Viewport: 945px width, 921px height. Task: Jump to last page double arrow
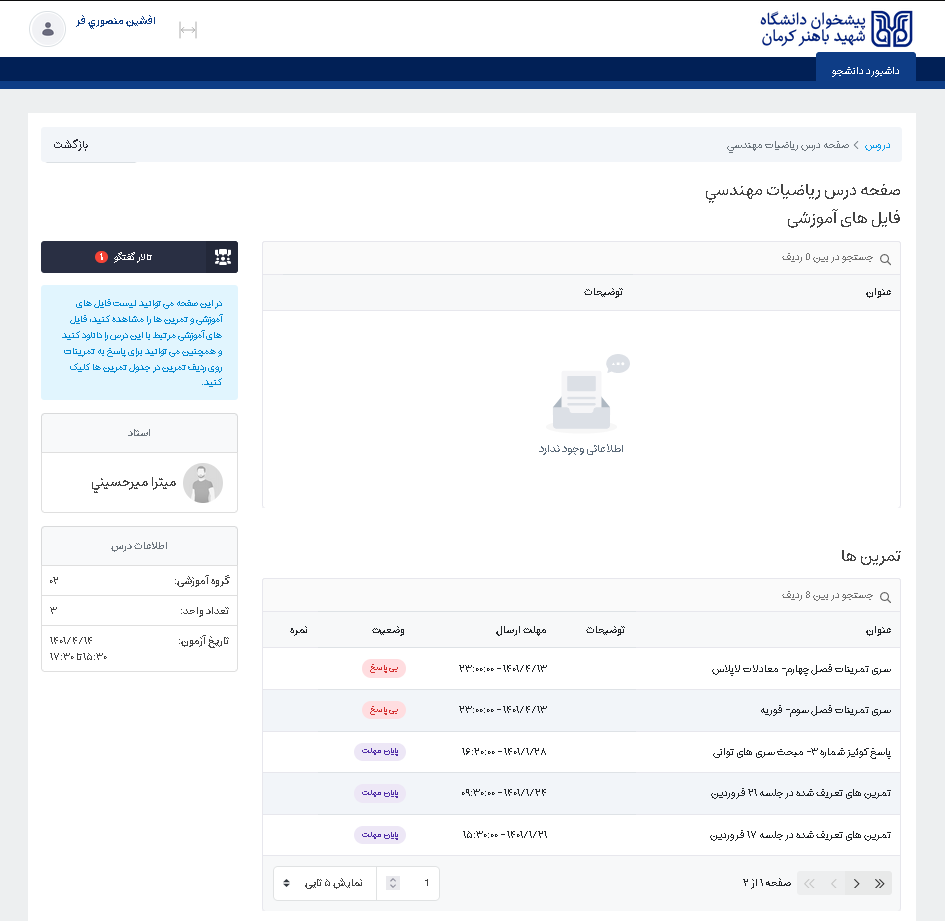(x=880, y=884)
